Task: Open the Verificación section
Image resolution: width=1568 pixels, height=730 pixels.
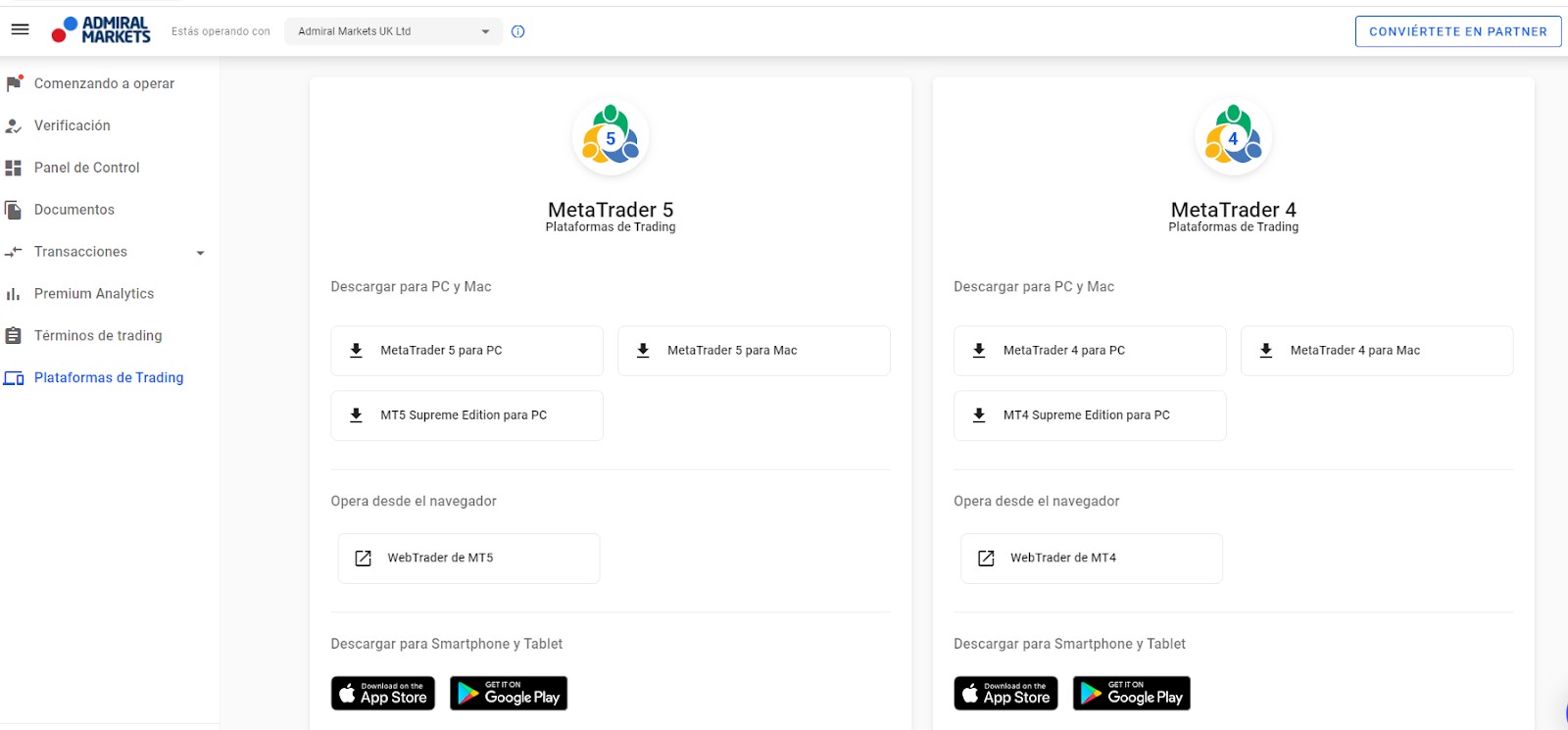Action: pyautogui.click(x=73, y=125)
